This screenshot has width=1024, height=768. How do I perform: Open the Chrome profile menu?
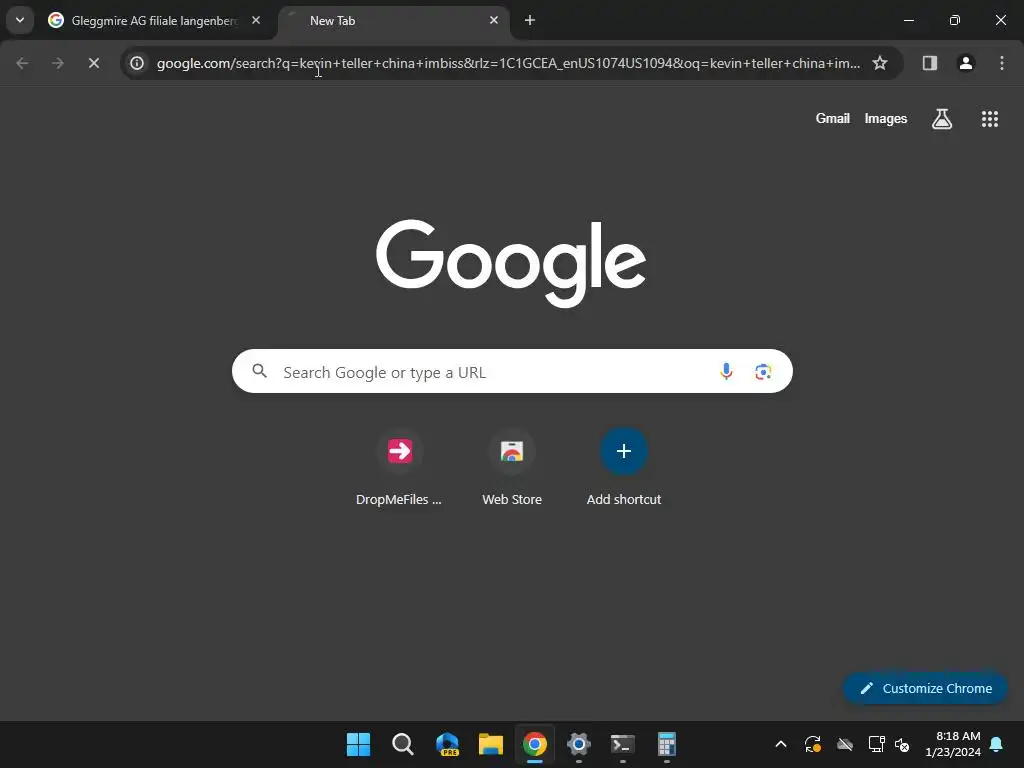[966, 63]
